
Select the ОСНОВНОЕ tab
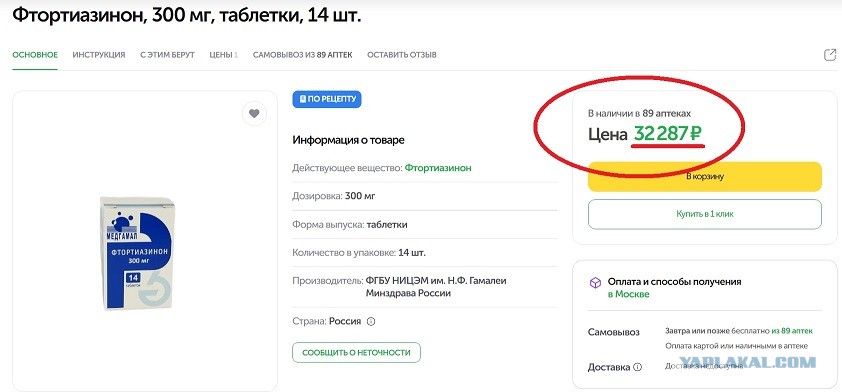pyautogui.click(x=35, y=55)
